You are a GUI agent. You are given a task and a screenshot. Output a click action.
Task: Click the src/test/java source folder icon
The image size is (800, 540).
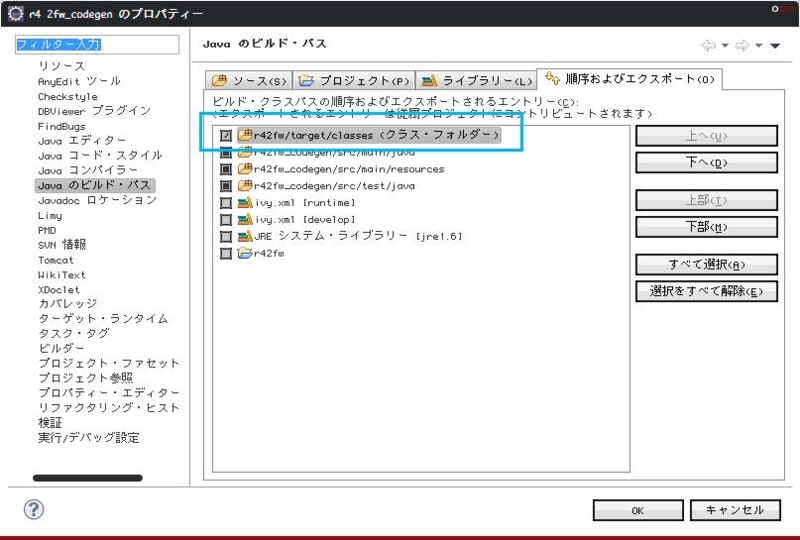tap(245, 185)
